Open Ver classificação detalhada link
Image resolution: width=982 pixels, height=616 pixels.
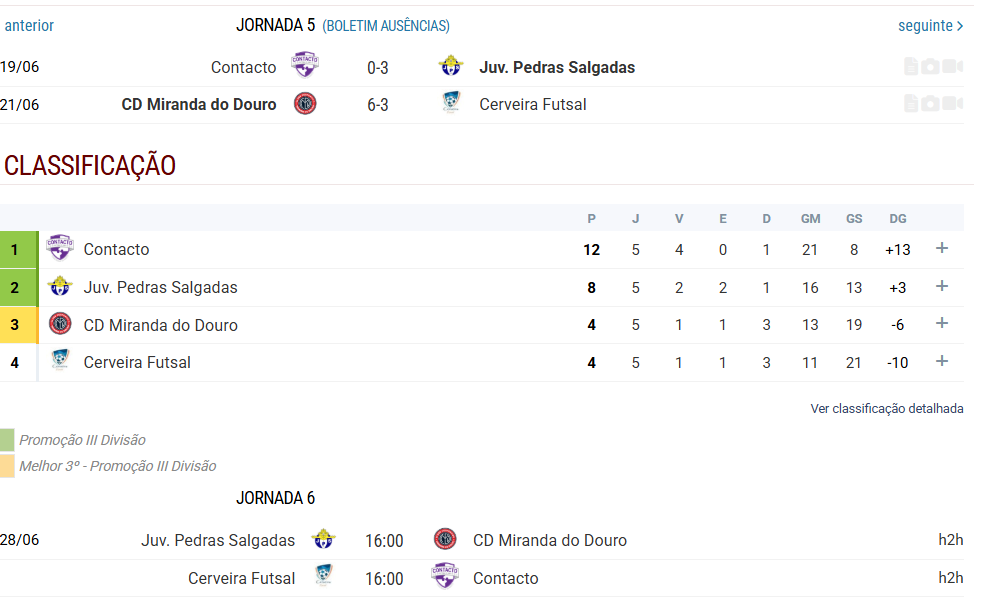click(887, 409)
